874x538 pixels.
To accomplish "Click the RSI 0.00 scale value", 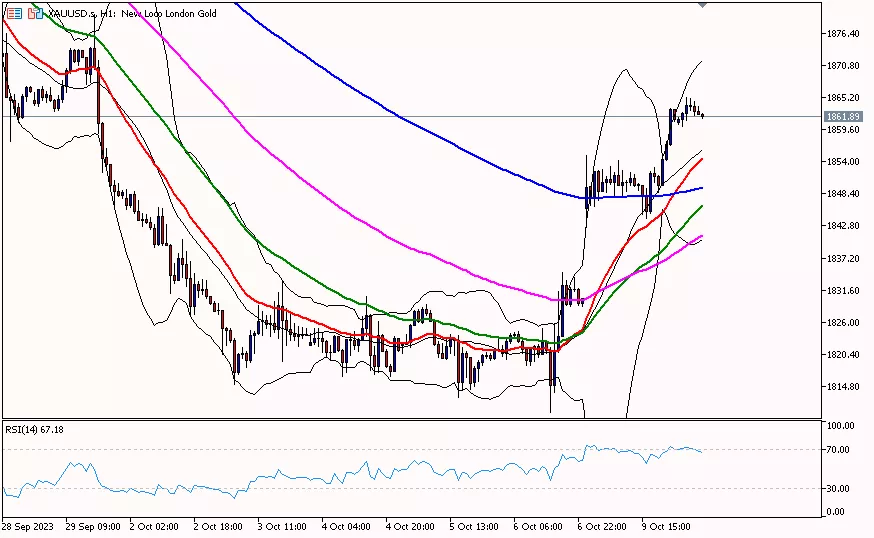I will coord(836,511).
